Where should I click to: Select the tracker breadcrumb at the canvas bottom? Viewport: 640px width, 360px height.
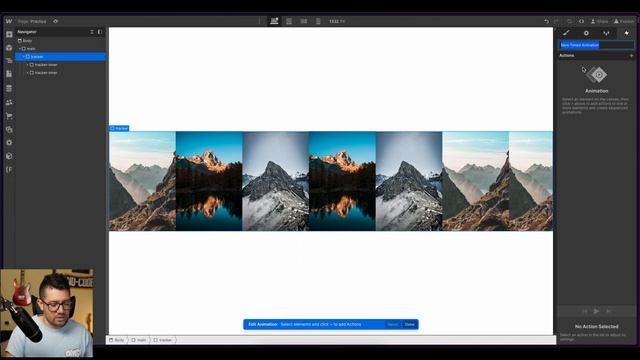pyautogui.click(x=163, y=340)
